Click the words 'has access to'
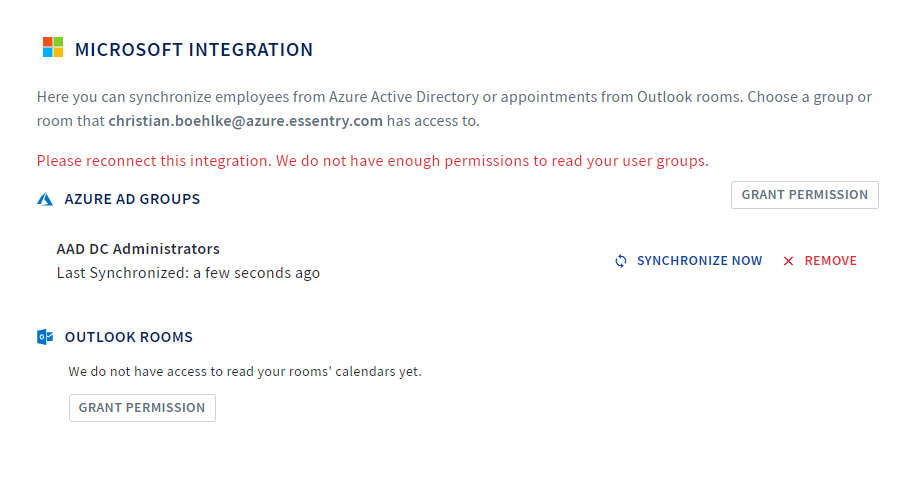This screenshot has width=918, height=477. coord(433,121)
